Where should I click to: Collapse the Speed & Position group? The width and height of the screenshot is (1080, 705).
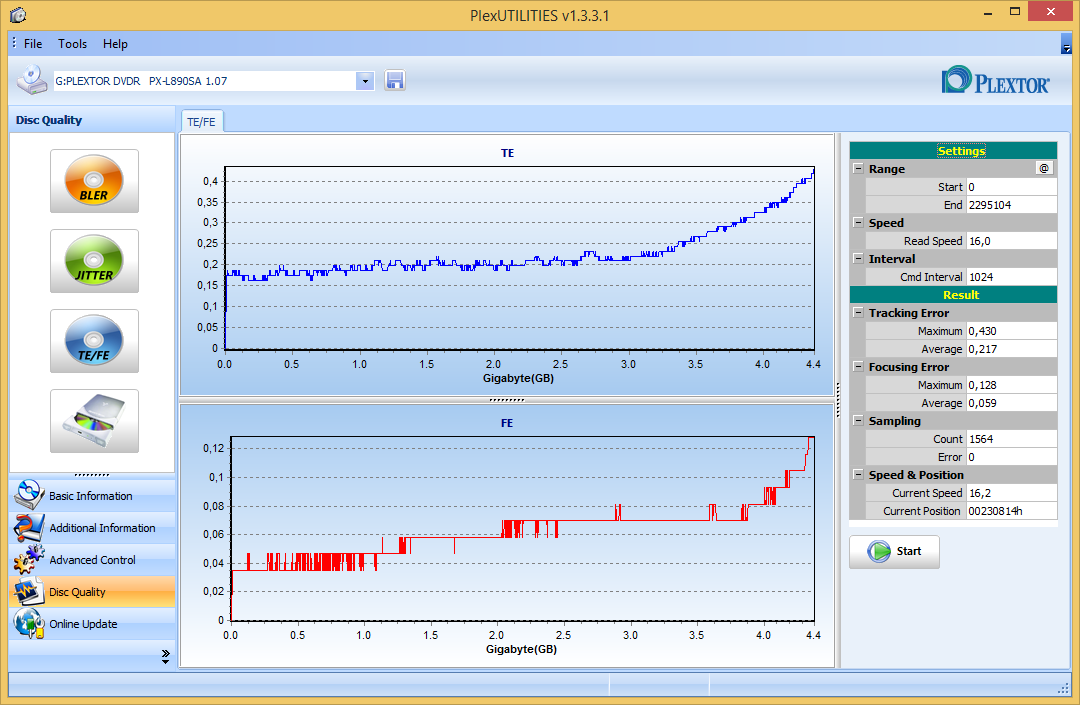coord(858,474)
